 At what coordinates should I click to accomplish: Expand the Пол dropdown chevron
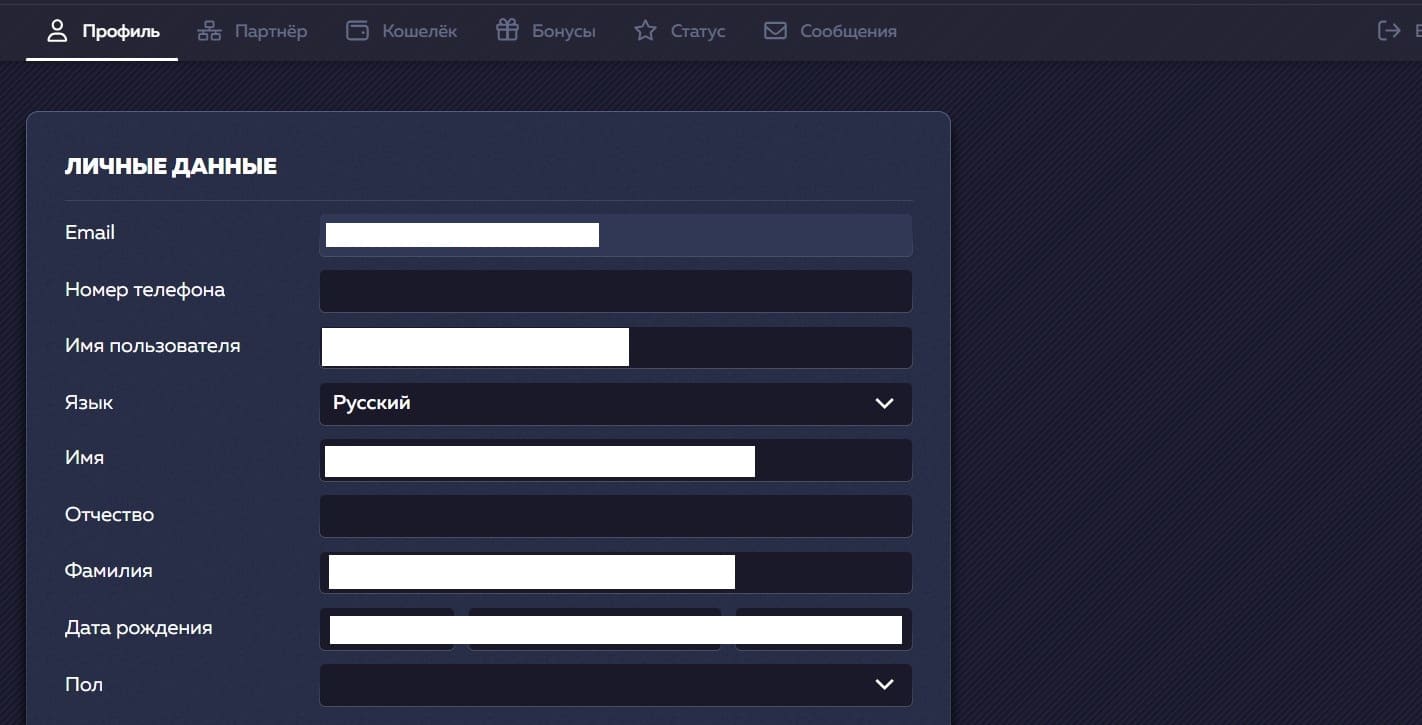tap(884, 685)
